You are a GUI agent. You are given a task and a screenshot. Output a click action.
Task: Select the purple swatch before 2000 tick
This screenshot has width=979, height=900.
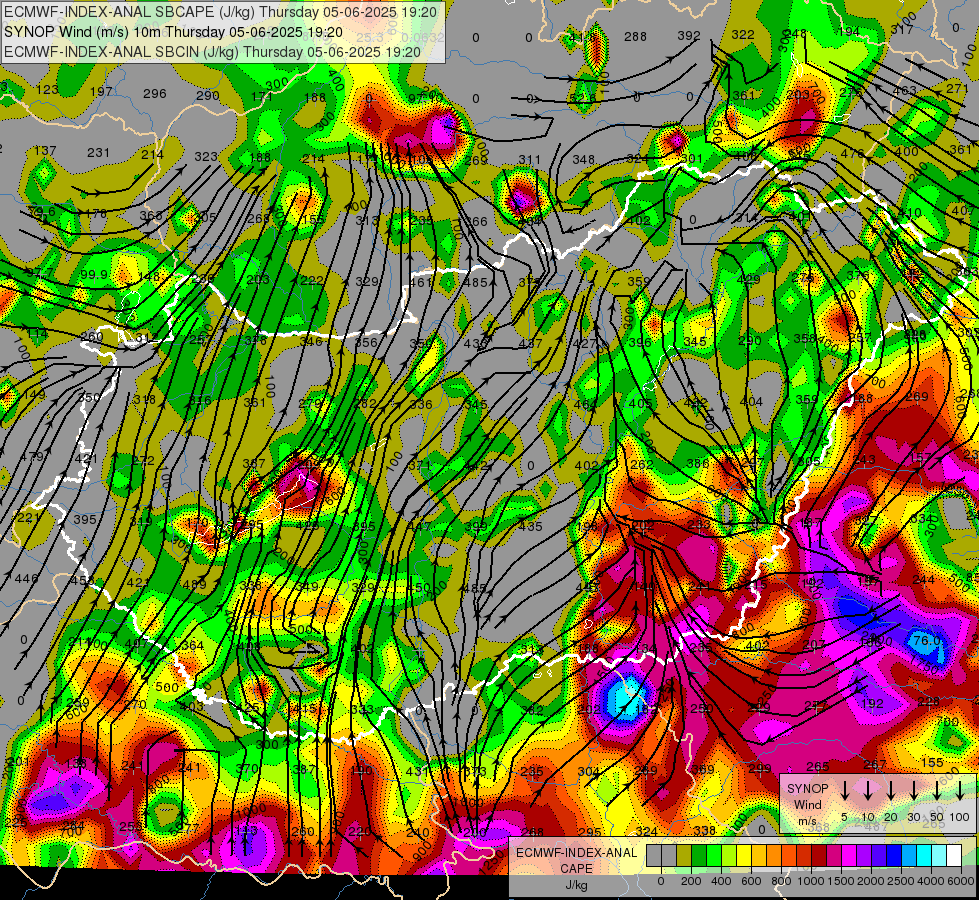pos(865,856)
